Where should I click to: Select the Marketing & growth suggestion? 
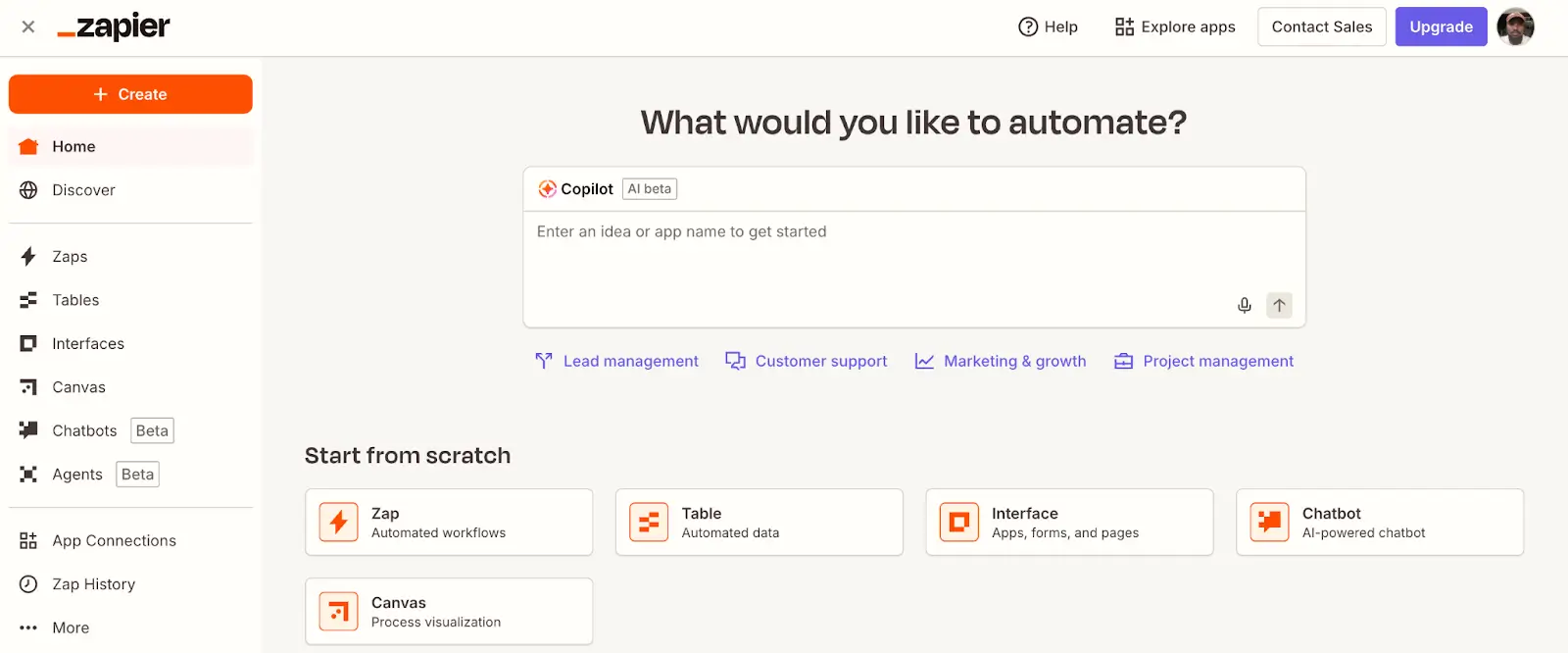(1001, 361)
